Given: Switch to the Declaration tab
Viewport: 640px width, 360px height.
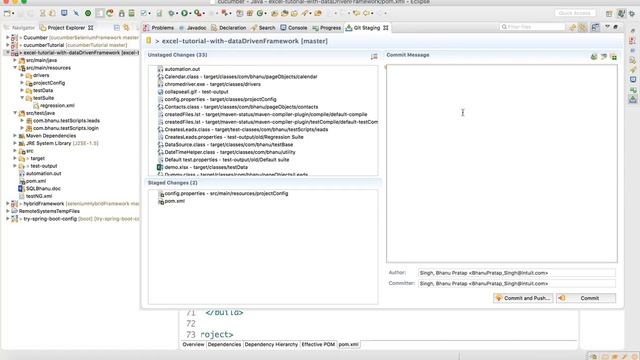Looking at the screenshot, I should coord(229,28).
